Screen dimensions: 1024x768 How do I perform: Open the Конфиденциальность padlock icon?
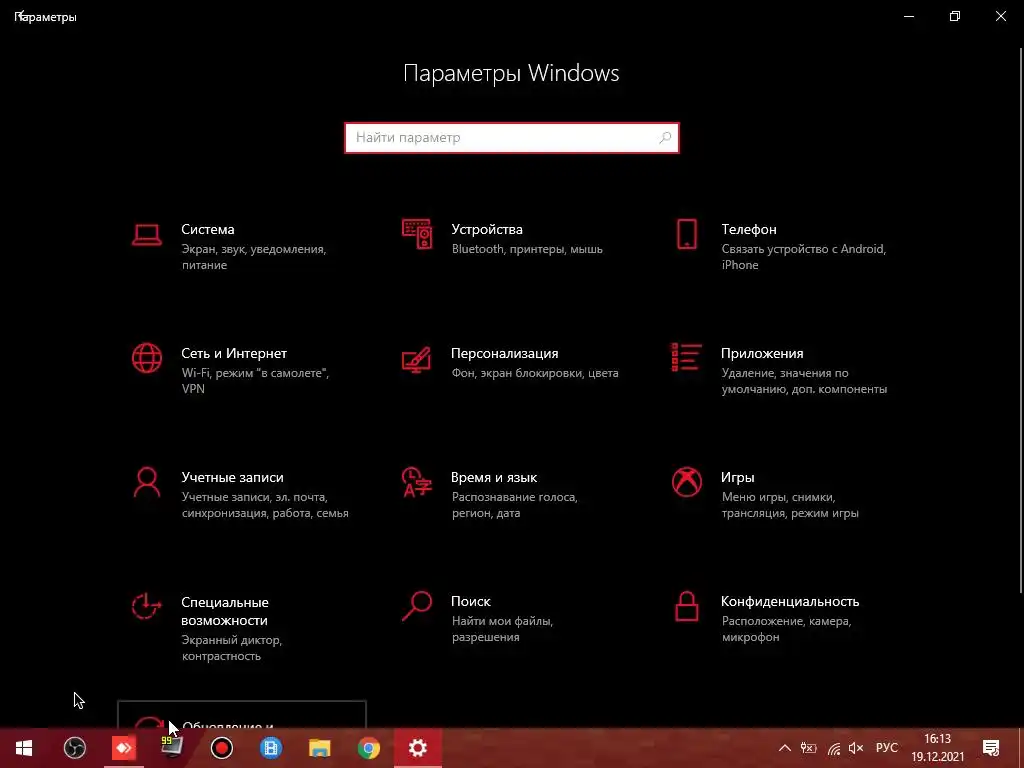coord(686,606)
